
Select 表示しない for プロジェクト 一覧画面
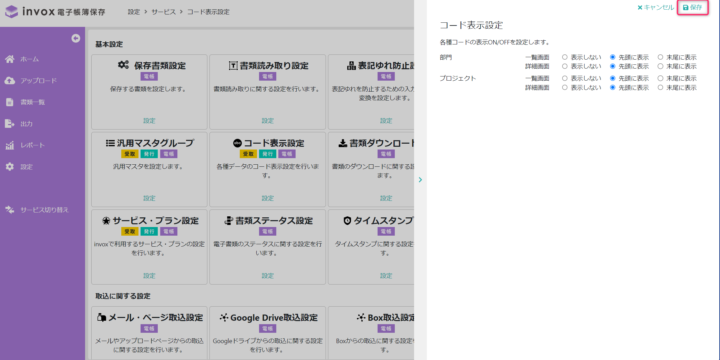565,79
